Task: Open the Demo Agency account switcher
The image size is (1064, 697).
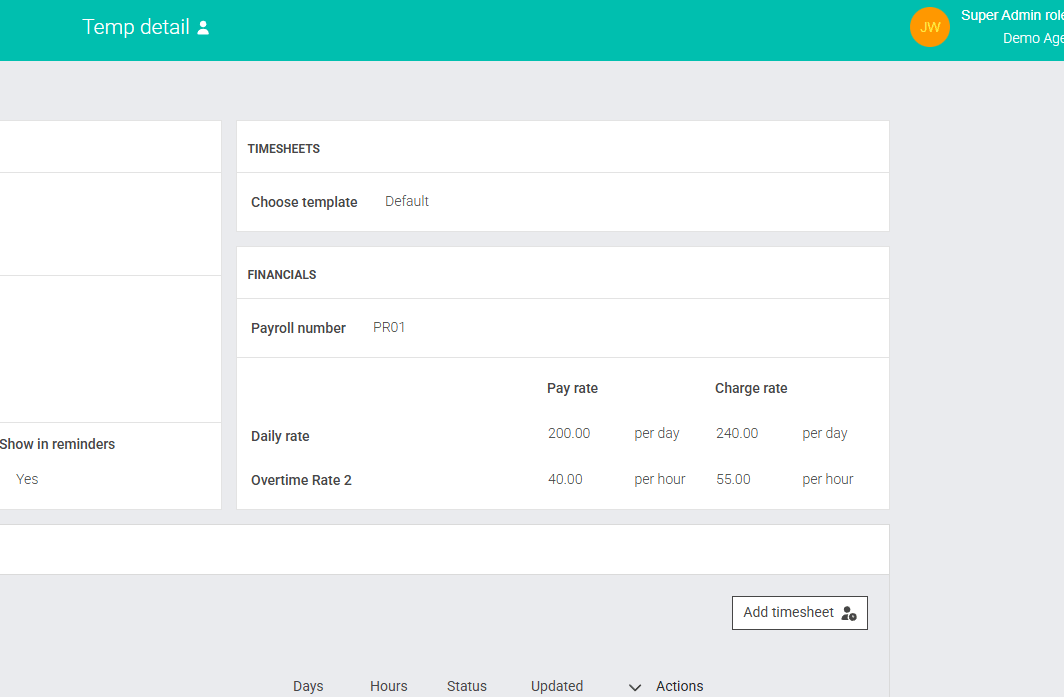Action: (x=1033, y=38)
